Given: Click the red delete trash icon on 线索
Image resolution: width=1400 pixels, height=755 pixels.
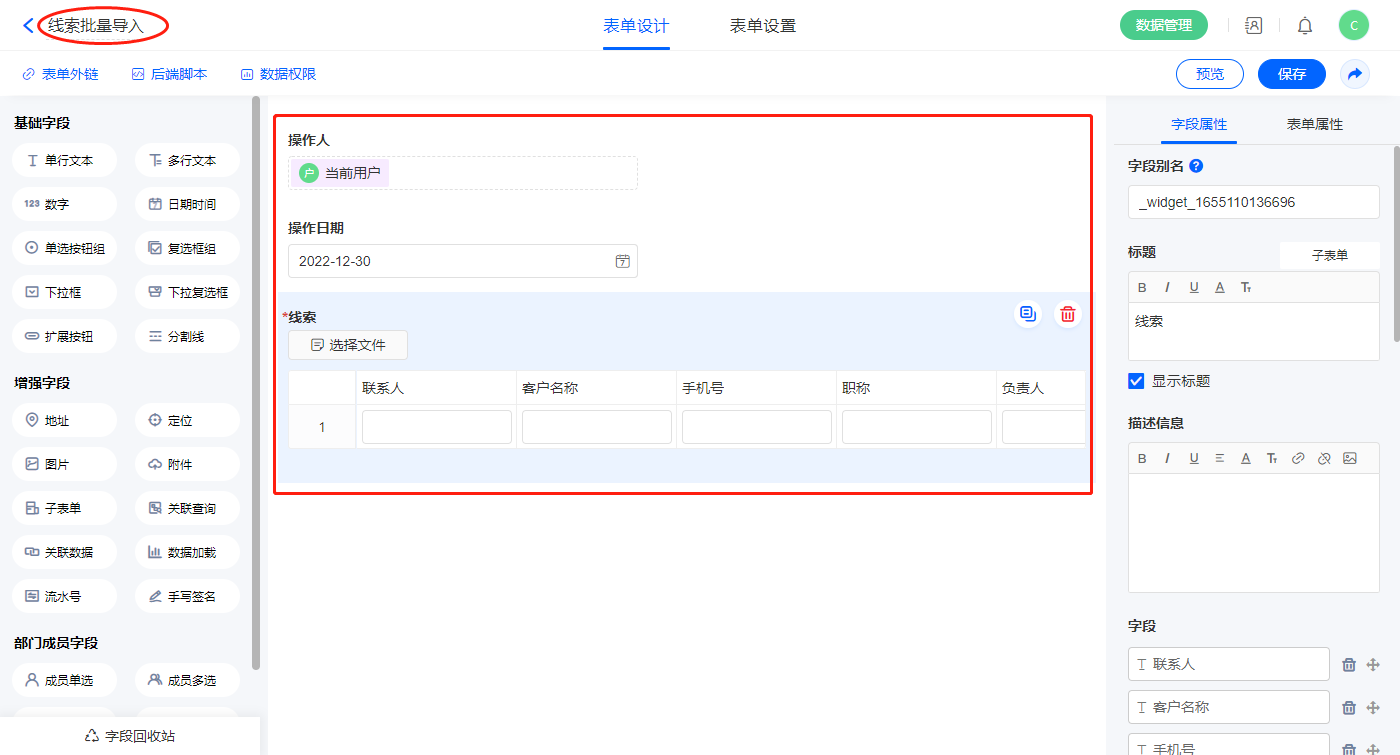Looking at the screenshot, I should tap(1068, 314).
